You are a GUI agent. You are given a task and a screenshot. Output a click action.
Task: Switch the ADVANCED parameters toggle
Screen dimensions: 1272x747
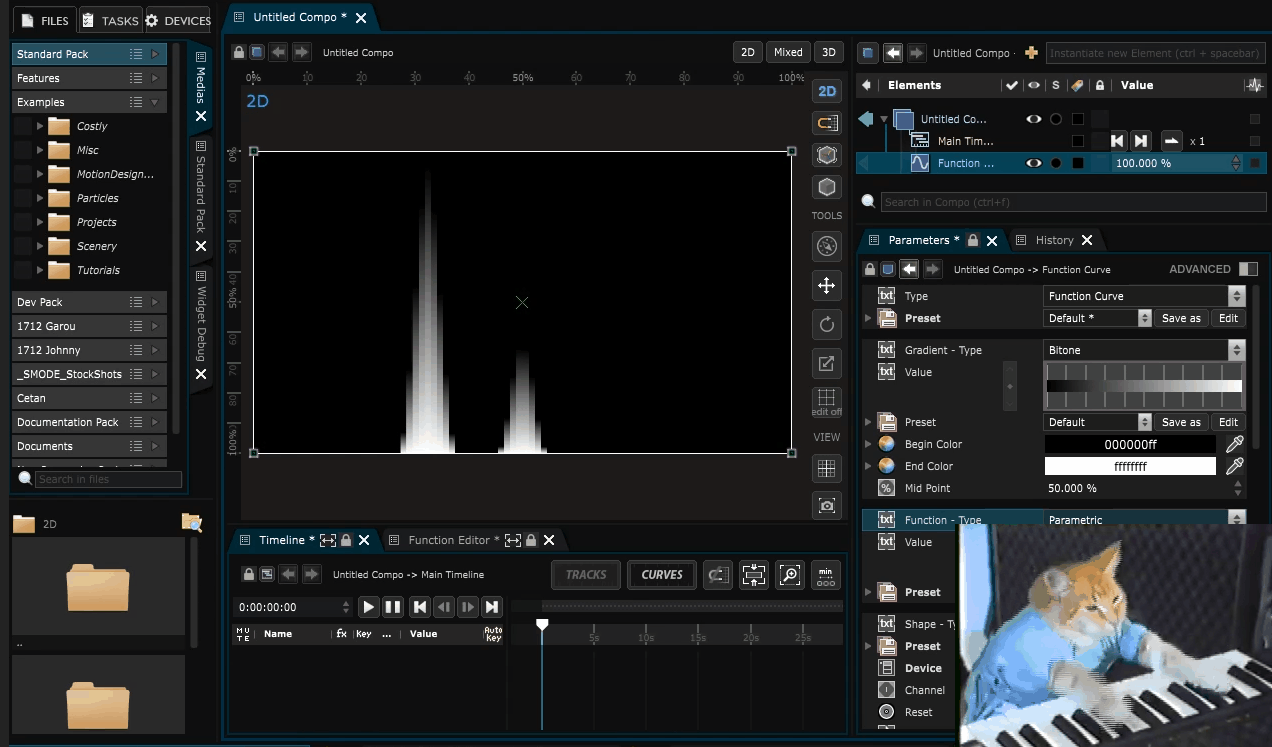coord(1248,269)
